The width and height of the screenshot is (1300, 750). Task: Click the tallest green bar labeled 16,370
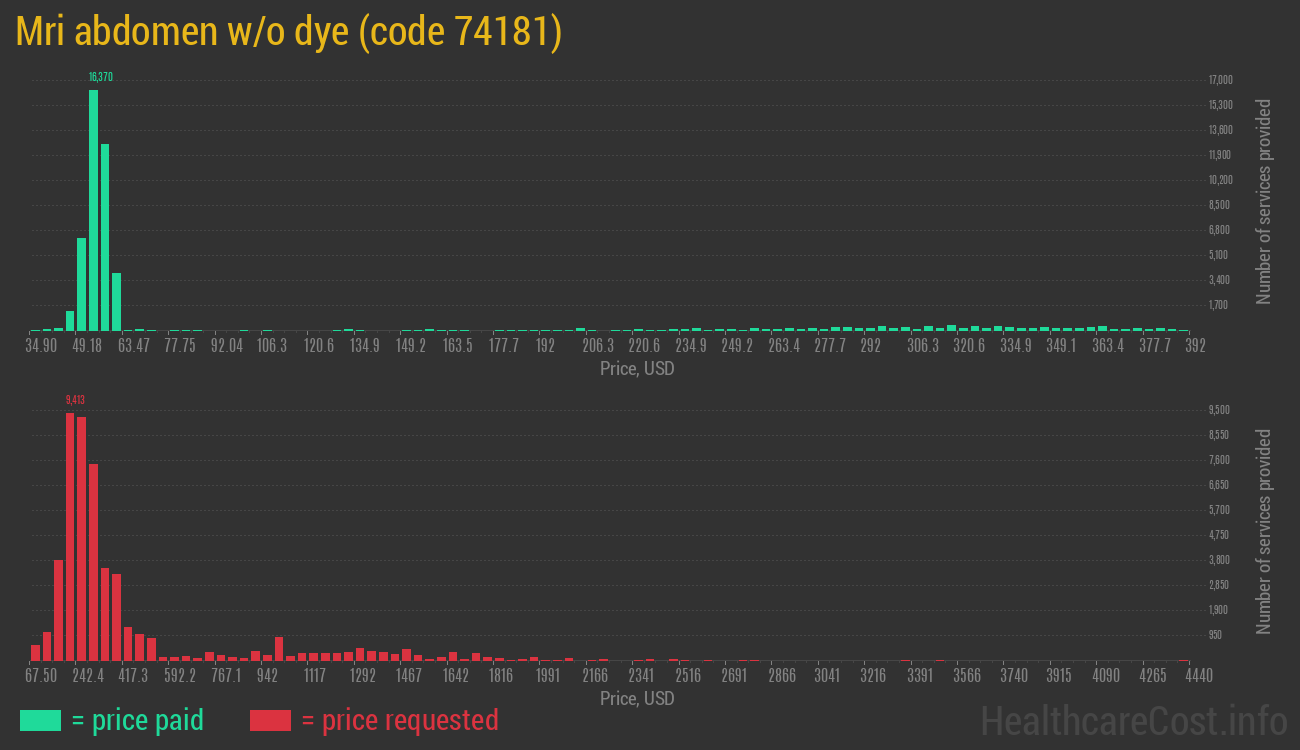[x=93, y=210]
